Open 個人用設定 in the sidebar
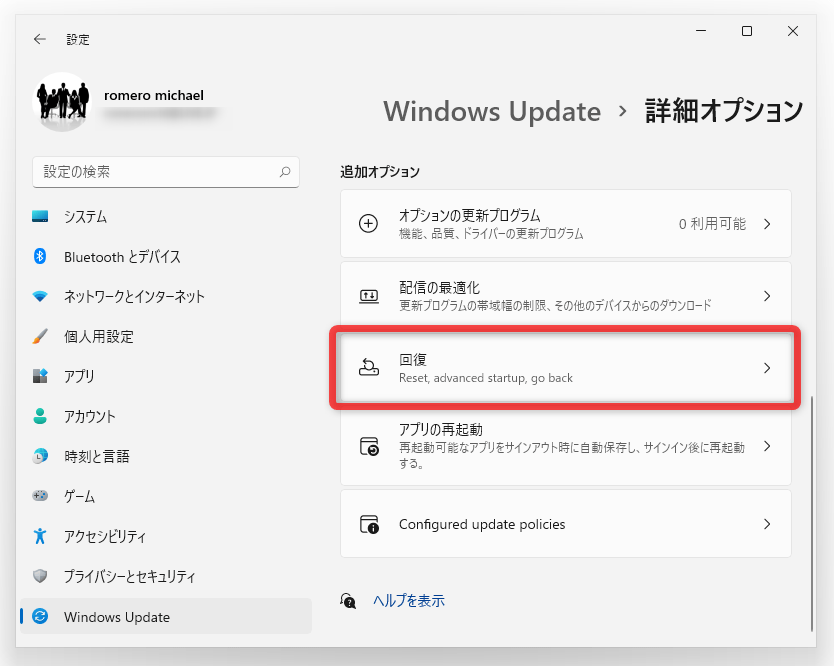 point(99,337)
